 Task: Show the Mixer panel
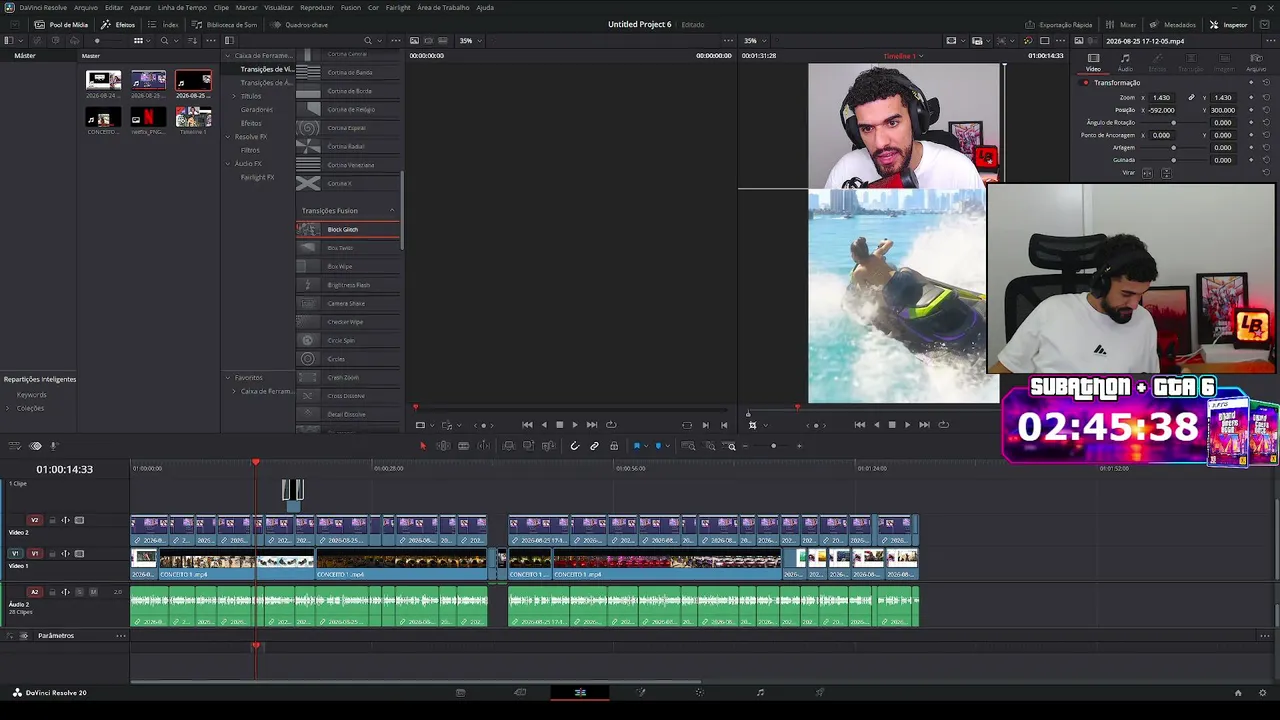[1120, 24]
